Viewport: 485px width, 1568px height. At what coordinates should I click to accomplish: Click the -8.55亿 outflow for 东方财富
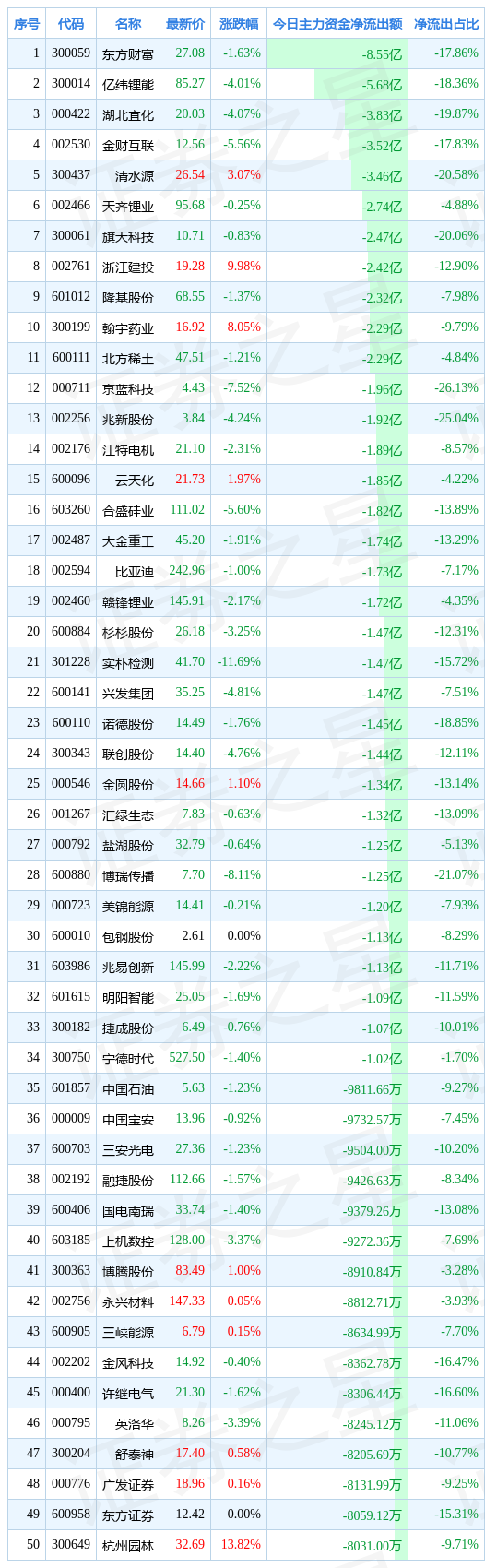tap(383, 54)
